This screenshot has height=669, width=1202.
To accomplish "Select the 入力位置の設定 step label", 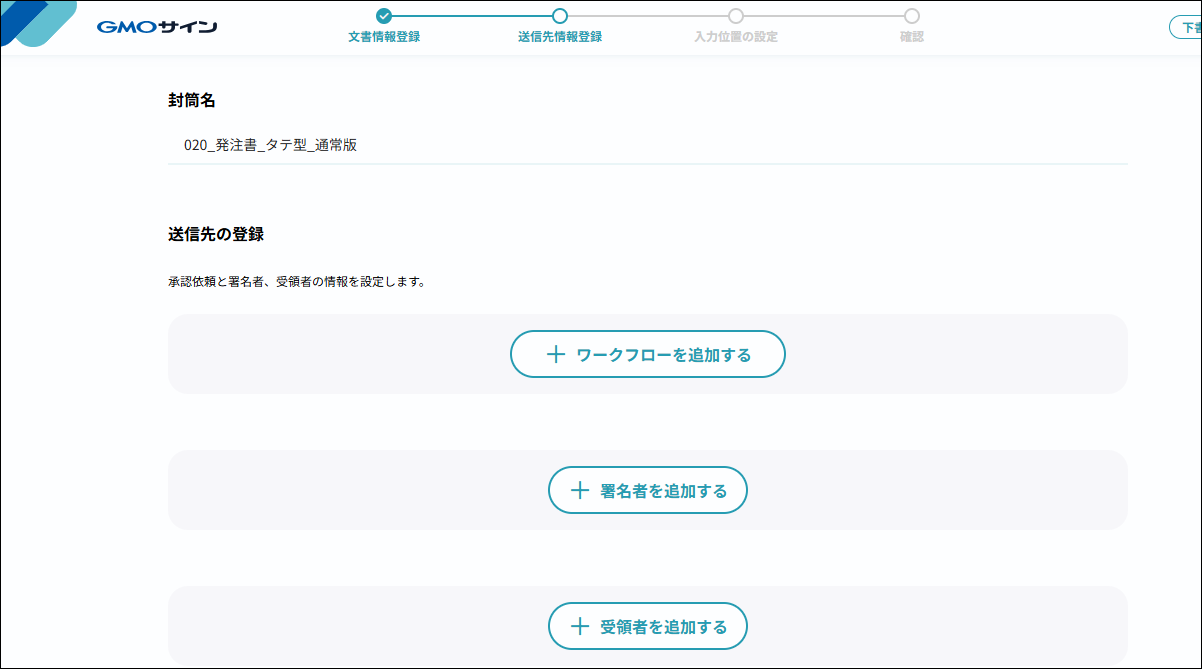I will point(736,37).
